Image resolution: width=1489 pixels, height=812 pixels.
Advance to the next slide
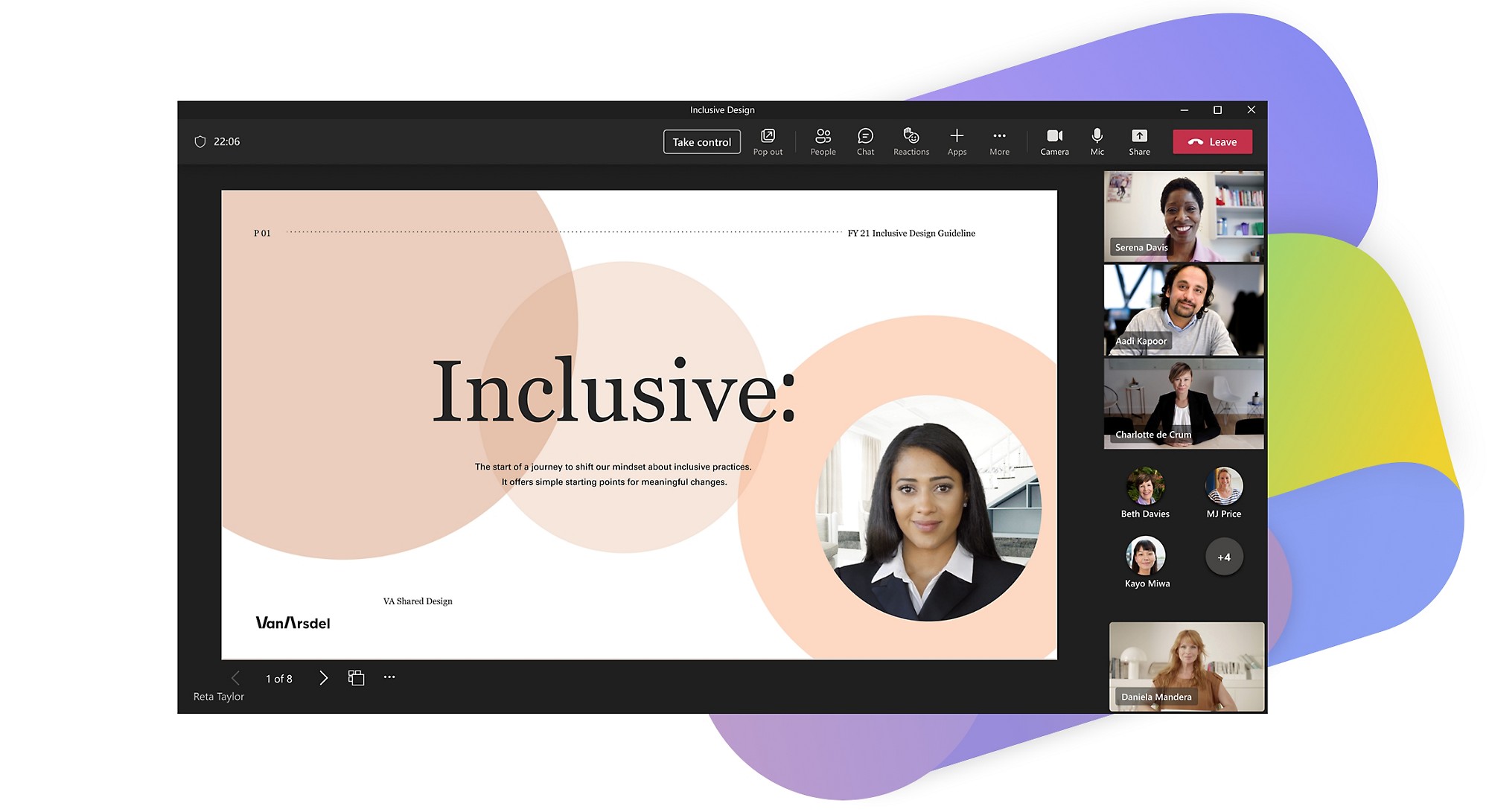coord(323,678)
